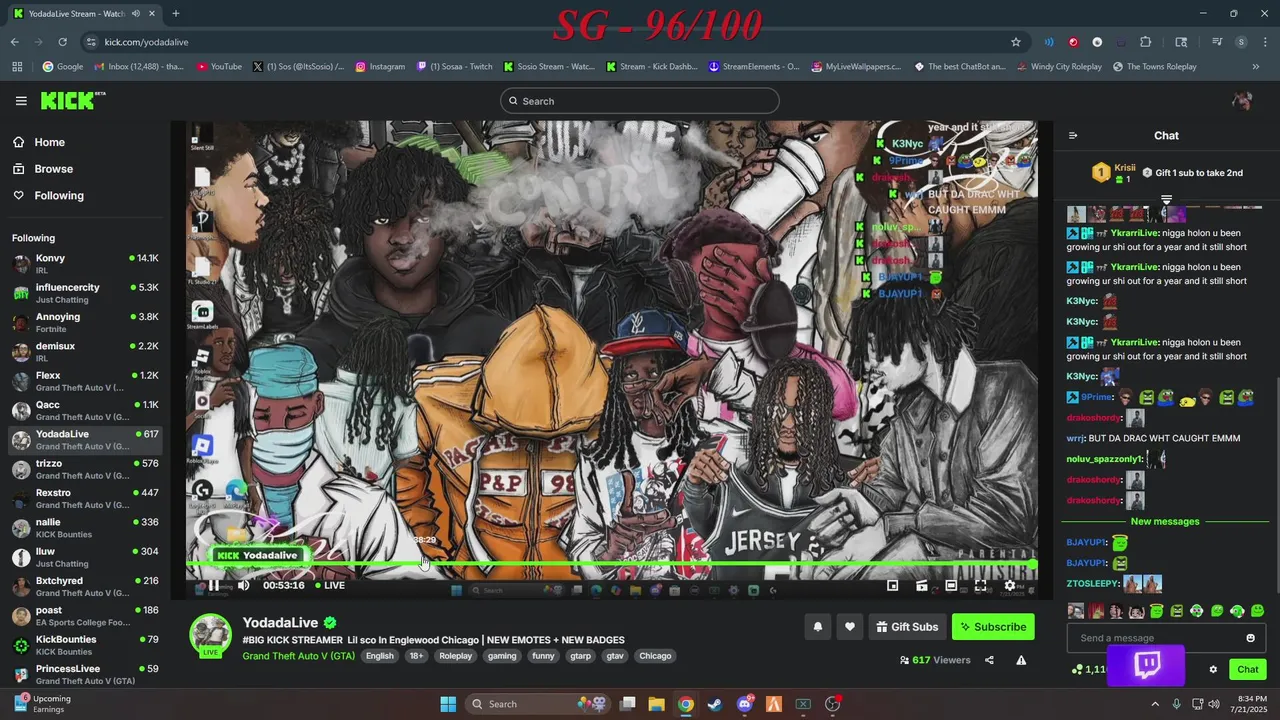Open Chrome extensions puzzle icon

tap(1146, 42)
